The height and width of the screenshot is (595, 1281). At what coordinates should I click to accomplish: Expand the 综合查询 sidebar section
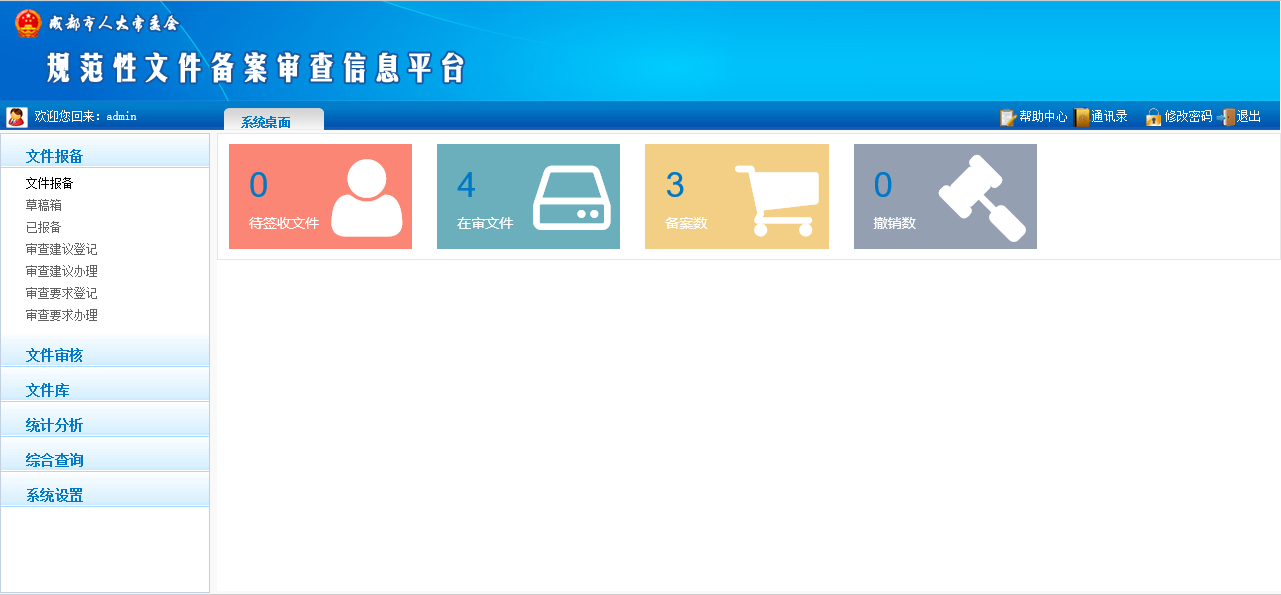(105, 456)
